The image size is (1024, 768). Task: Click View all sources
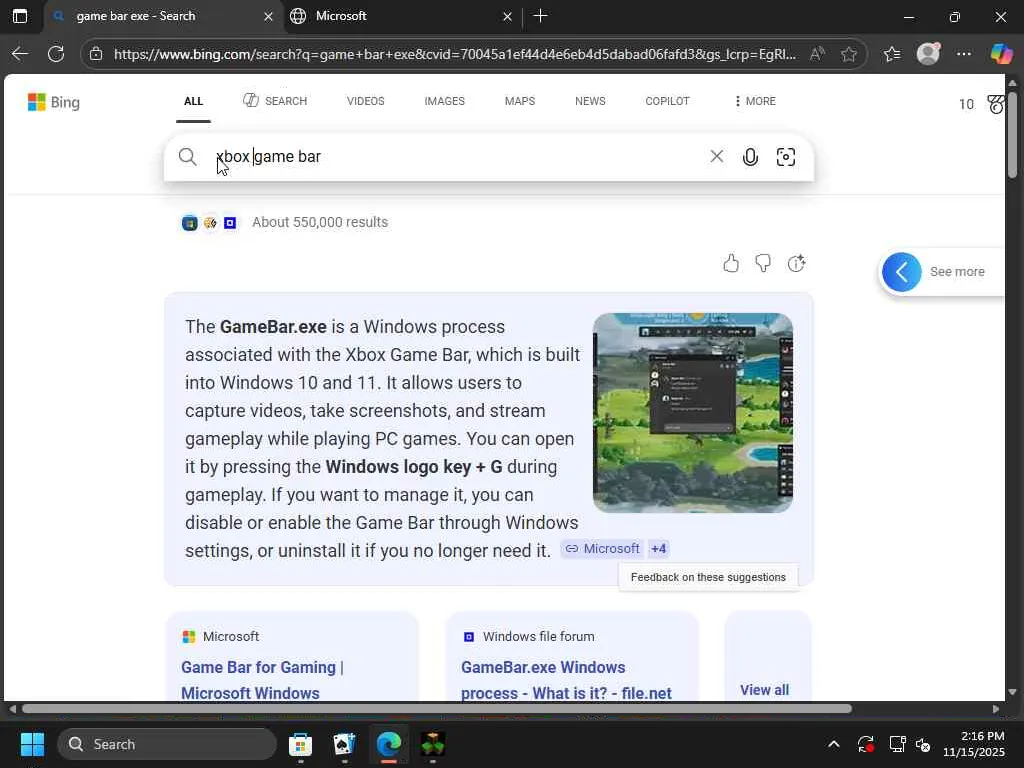click(x=764, y=690)
